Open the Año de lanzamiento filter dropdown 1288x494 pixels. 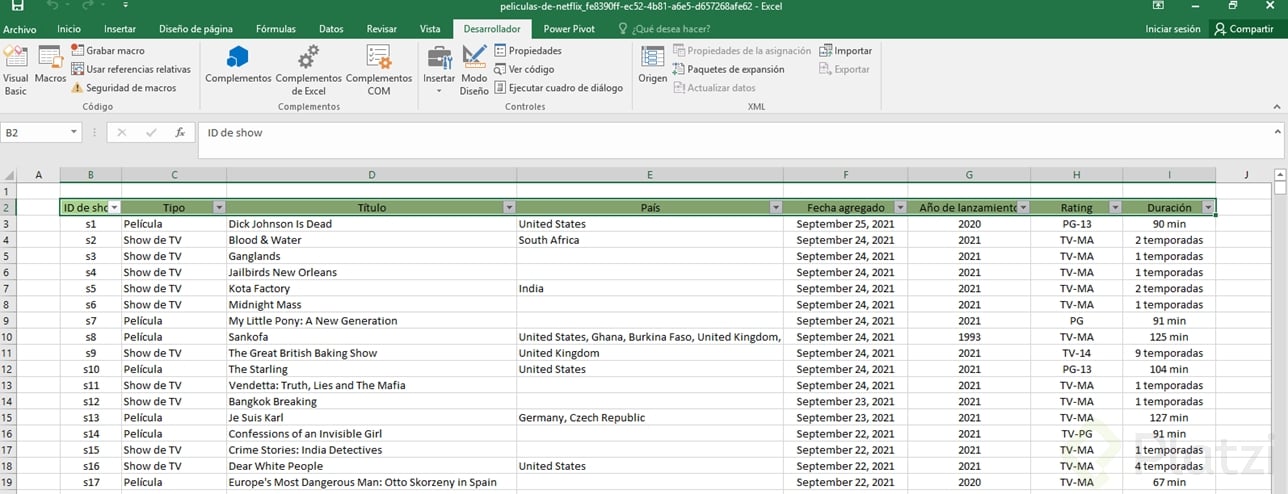click(1023, 208)
